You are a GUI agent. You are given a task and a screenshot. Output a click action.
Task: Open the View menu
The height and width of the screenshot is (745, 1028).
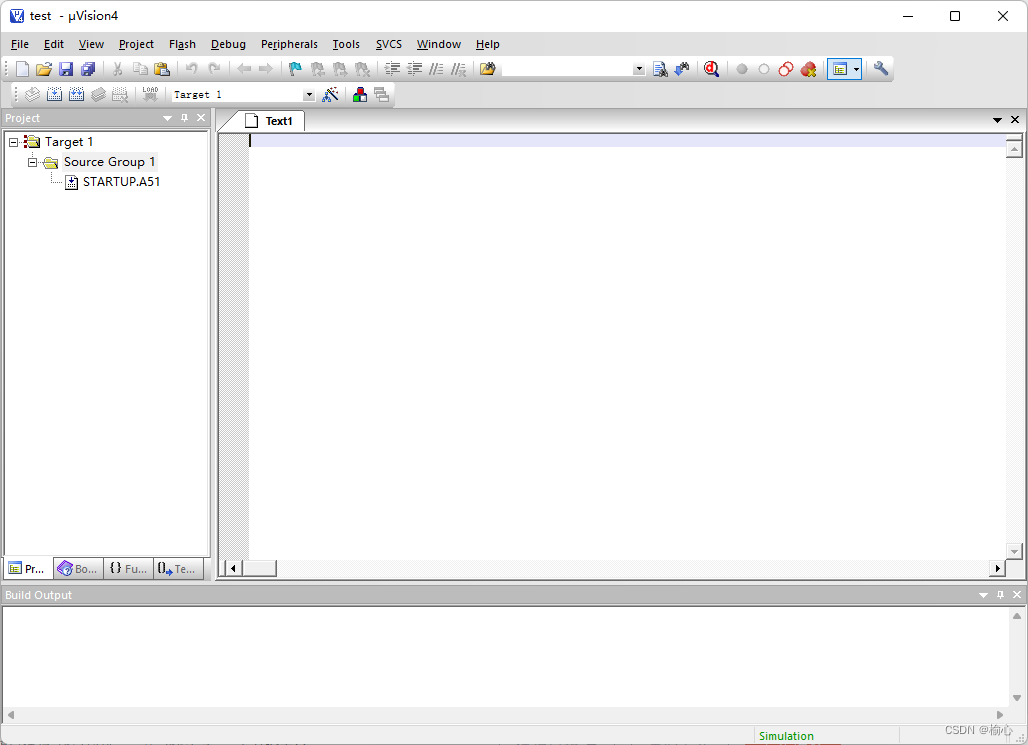pos(91,44)
